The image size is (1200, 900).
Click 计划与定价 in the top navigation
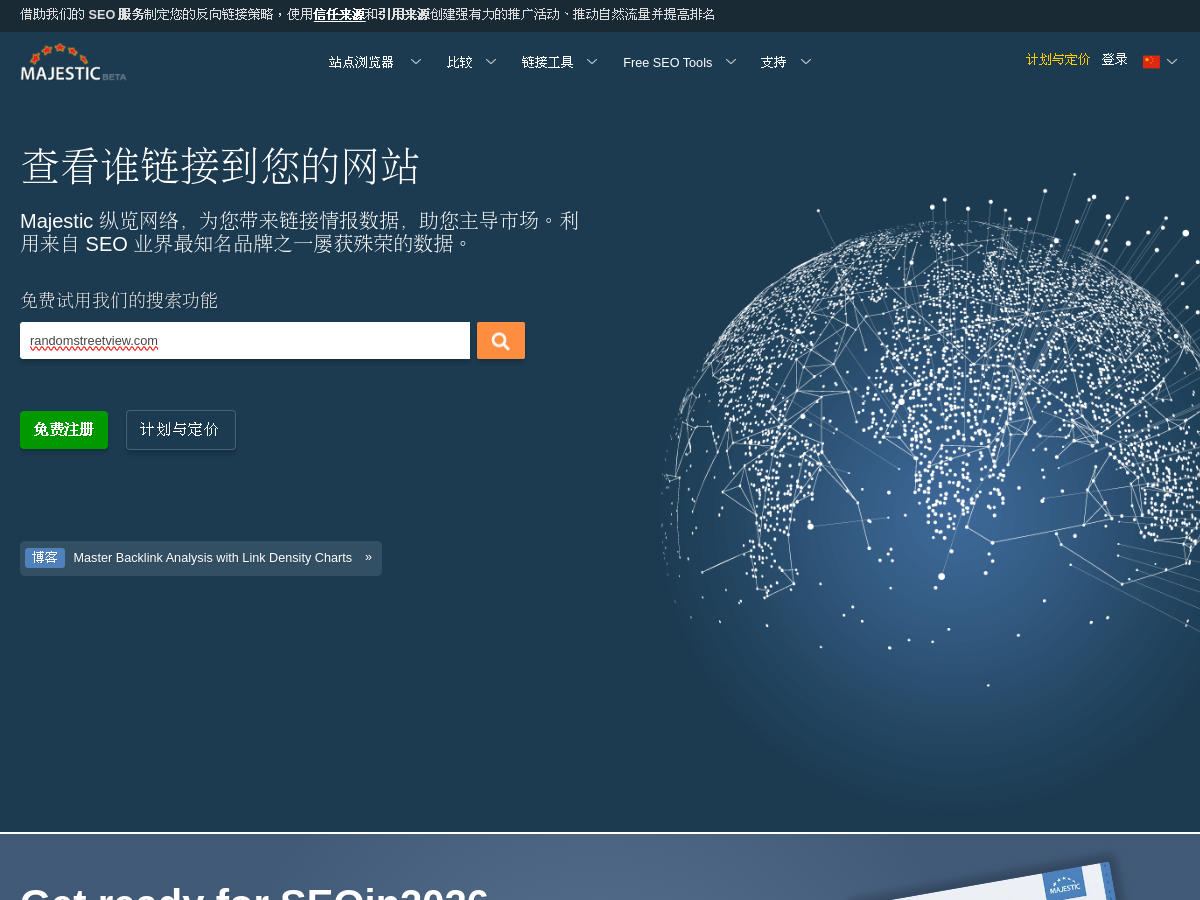click(1058, 60)
